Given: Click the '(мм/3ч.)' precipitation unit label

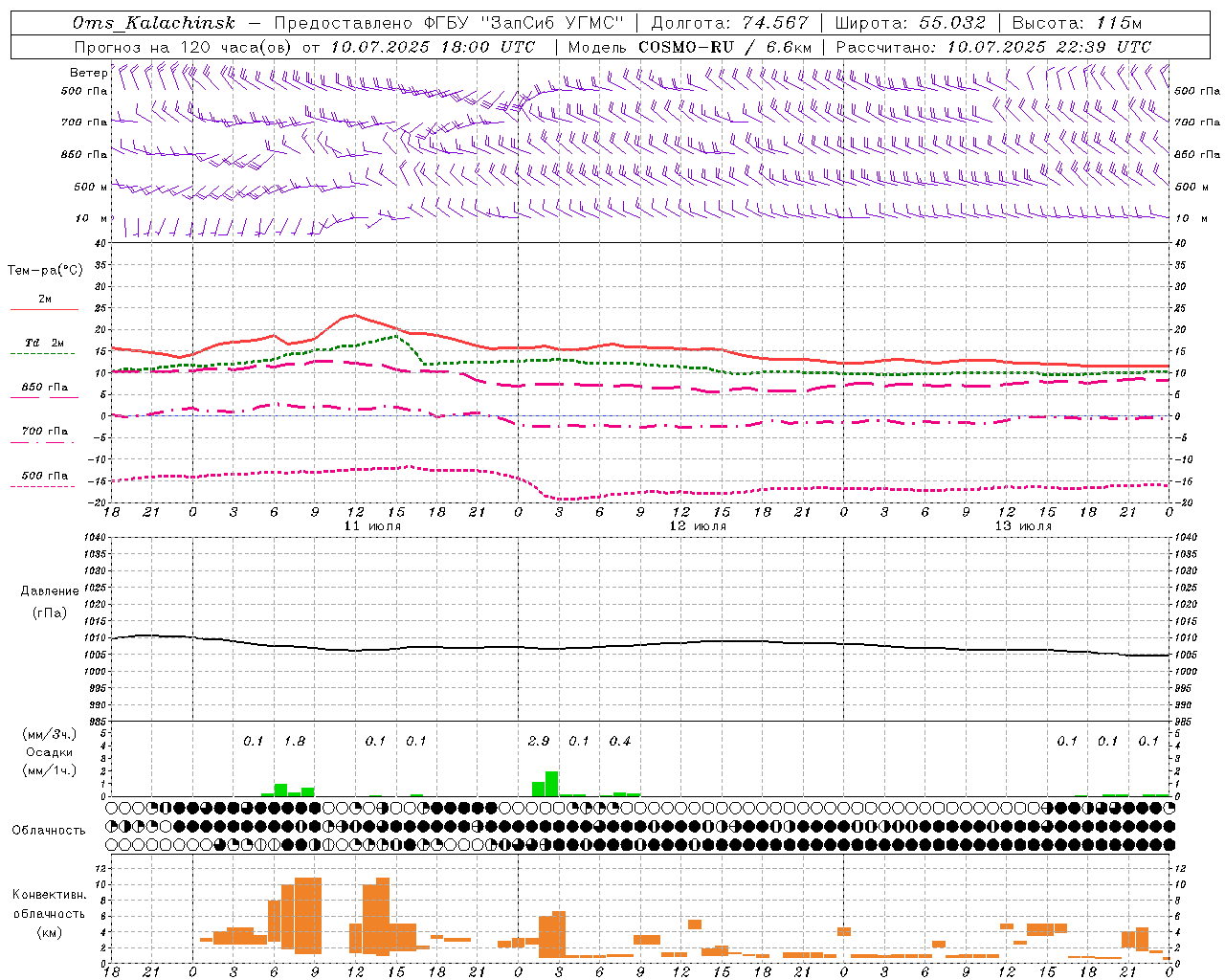Looking at the screenshot, I should coord(50,735).
